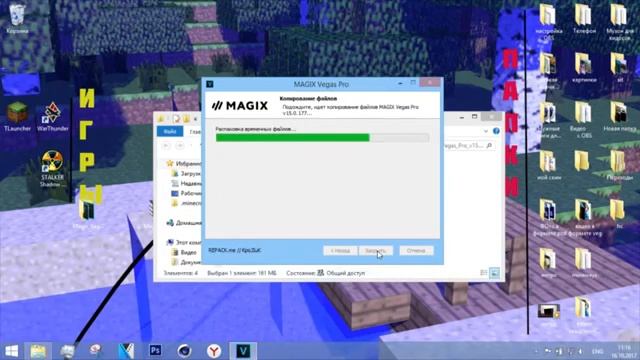Select the 'настройка OBS' desktop folder
Image resolution: width=640 pixels, height=360 pixels.
click(549, 21)
